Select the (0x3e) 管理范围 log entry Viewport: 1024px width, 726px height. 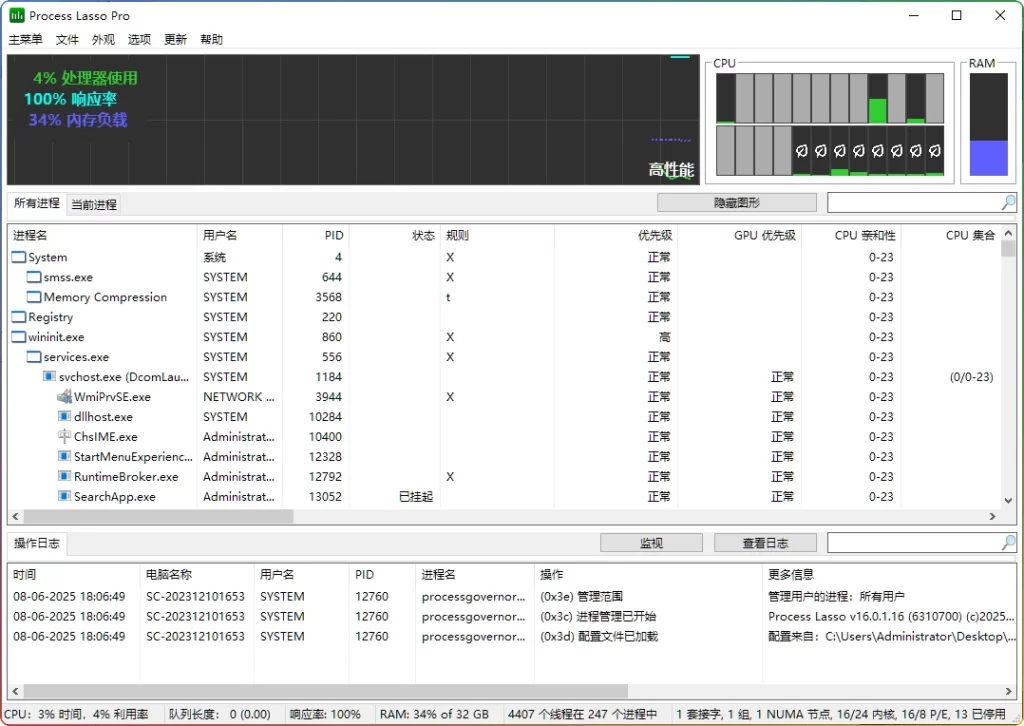(x=513, y=596)
